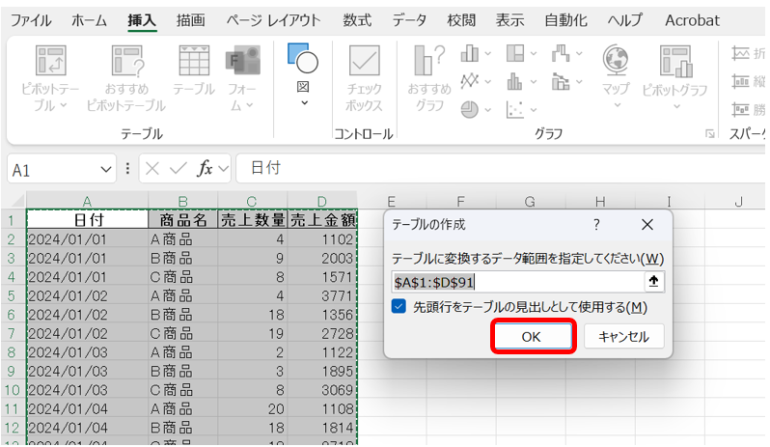Click the win/loss sparkline icon (勝敗)

tap(741, 109)
